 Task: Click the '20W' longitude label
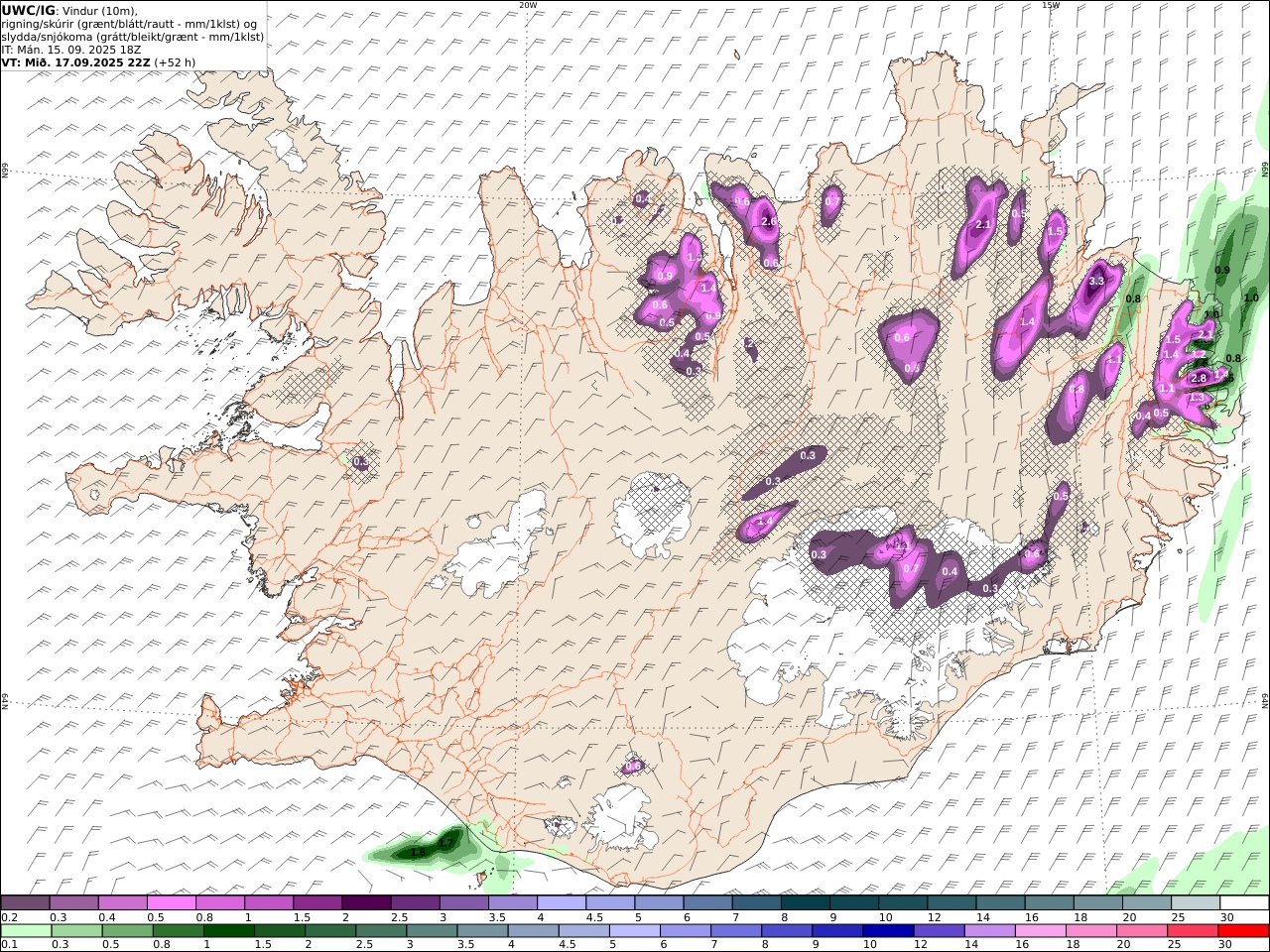coord(528,5)
